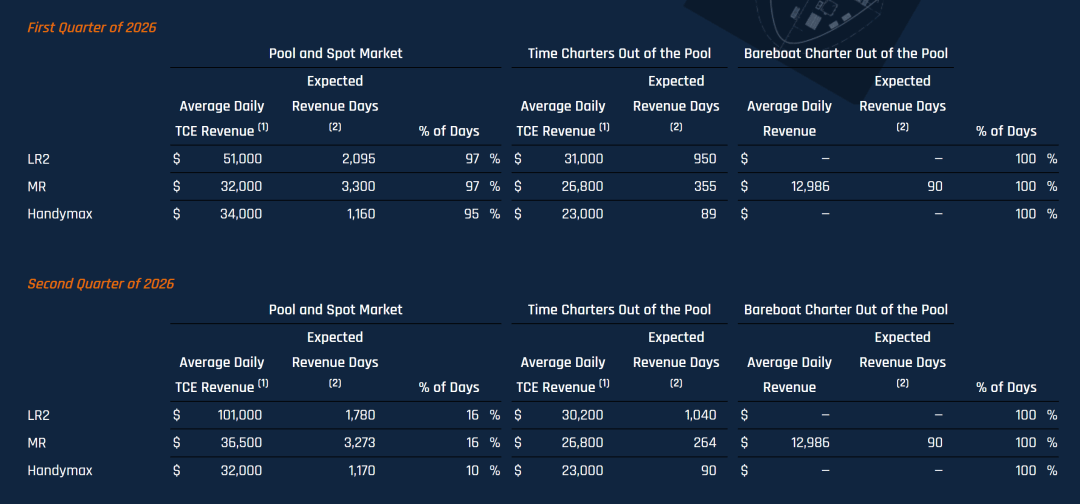
Task: Click the 89 Handymax time charter days
Action: [x=708, y=213]
